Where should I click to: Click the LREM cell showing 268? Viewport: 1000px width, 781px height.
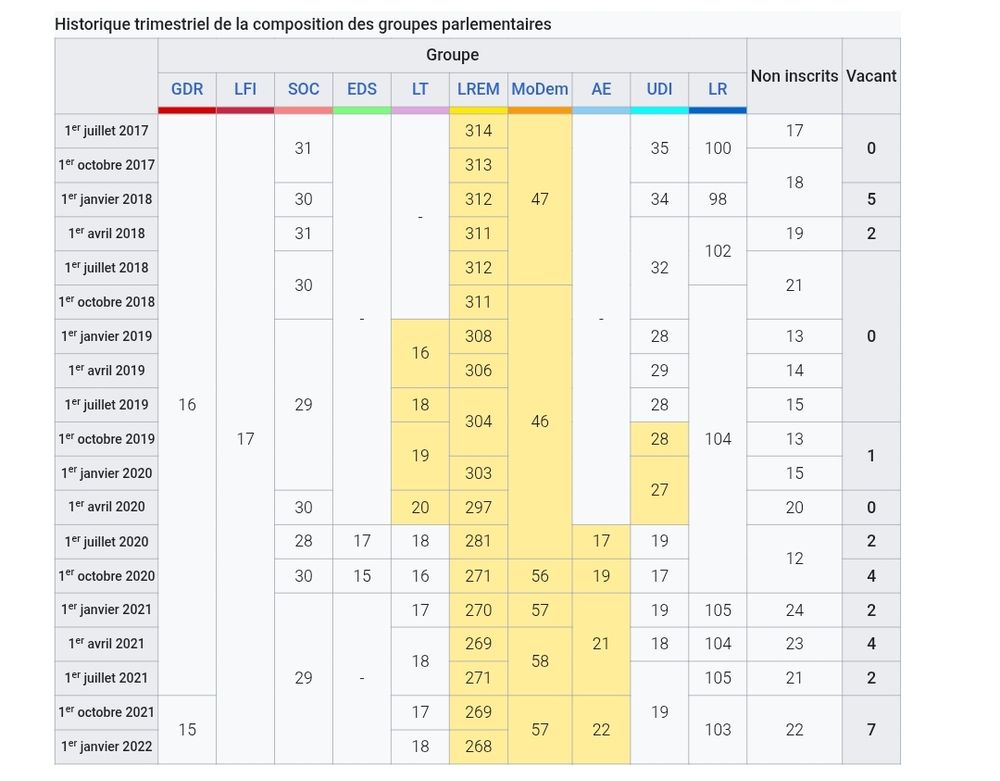coord(478,747)
